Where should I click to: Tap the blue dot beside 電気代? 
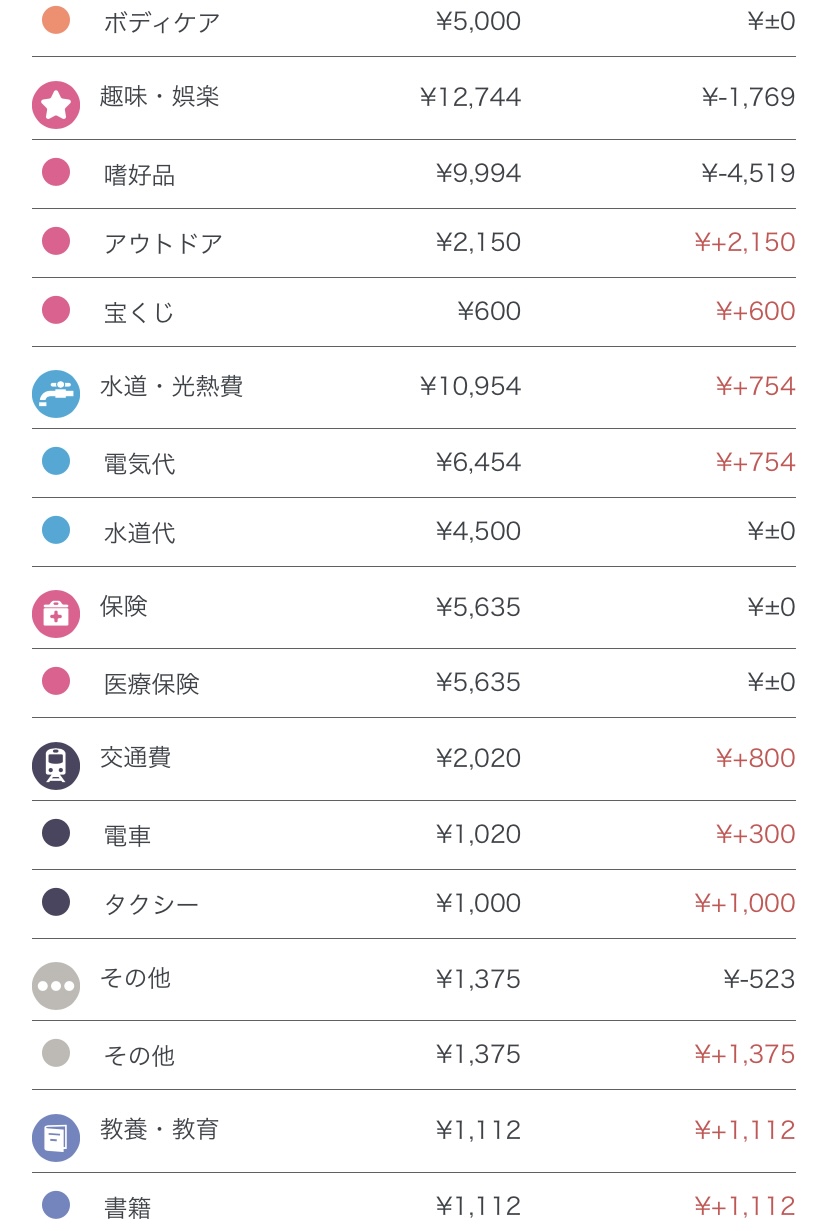[56, 461]
